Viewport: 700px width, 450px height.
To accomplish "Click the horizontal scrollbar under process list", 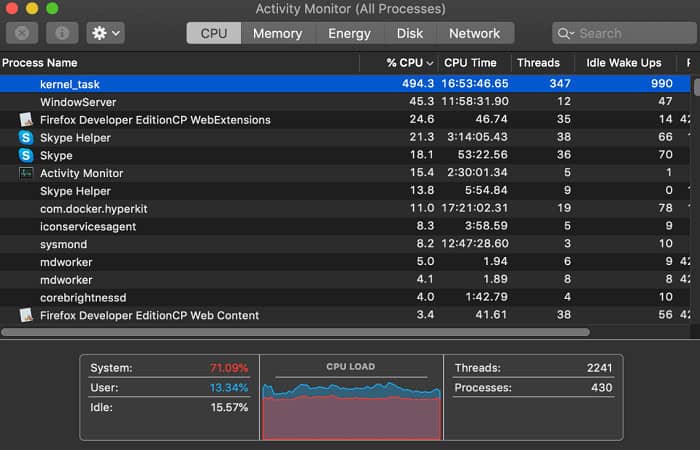I will 296,332.
